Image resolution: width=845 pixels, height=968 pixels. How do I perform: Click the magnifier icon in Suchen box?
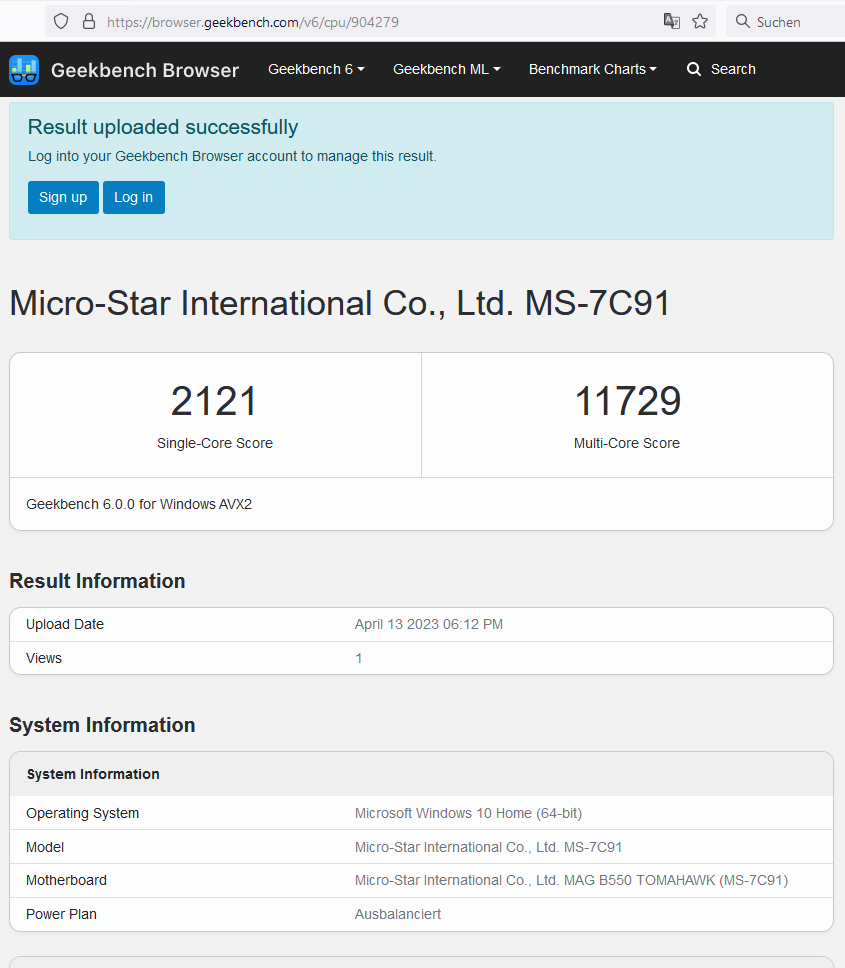tap(743, 22)
